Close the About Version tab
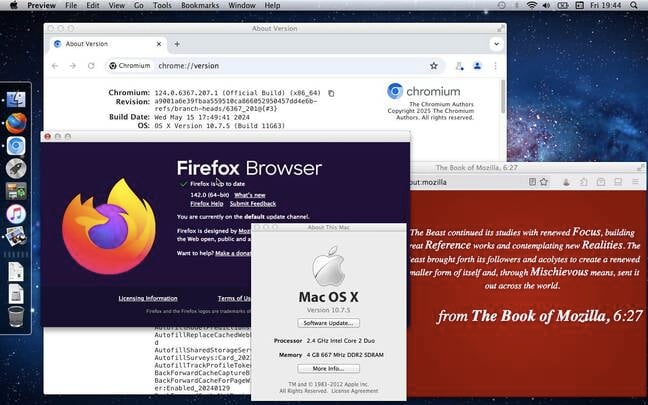Viewport: 648px width, 405px height. [159, 44]
